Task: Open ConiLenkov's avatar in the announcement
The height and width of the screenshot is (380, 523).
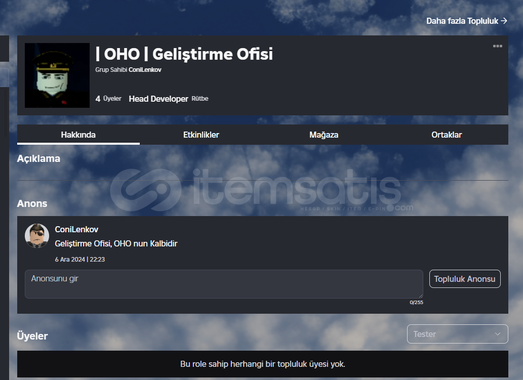Action: coord(37,236)
